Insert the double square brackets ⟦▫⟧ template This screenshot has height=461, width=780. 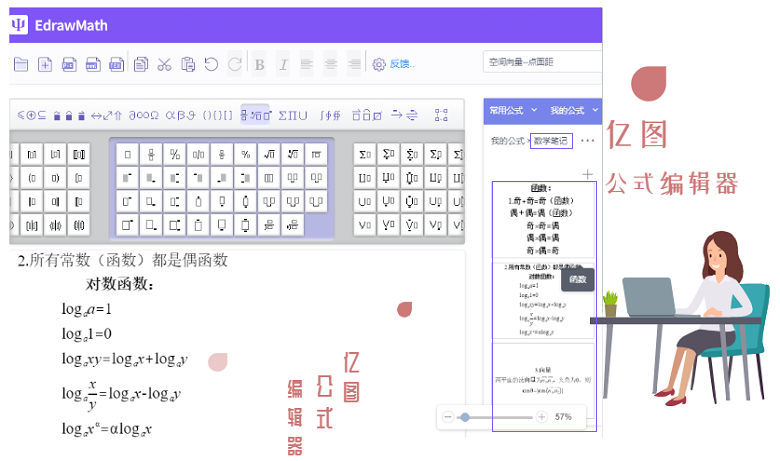(79, 155)
